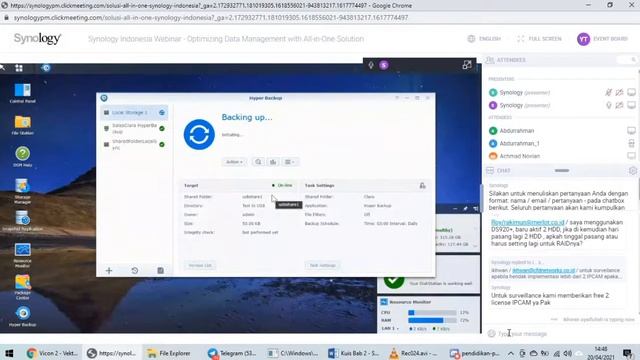
Task: Click the Task Settings button
Action: coord(322,265)
